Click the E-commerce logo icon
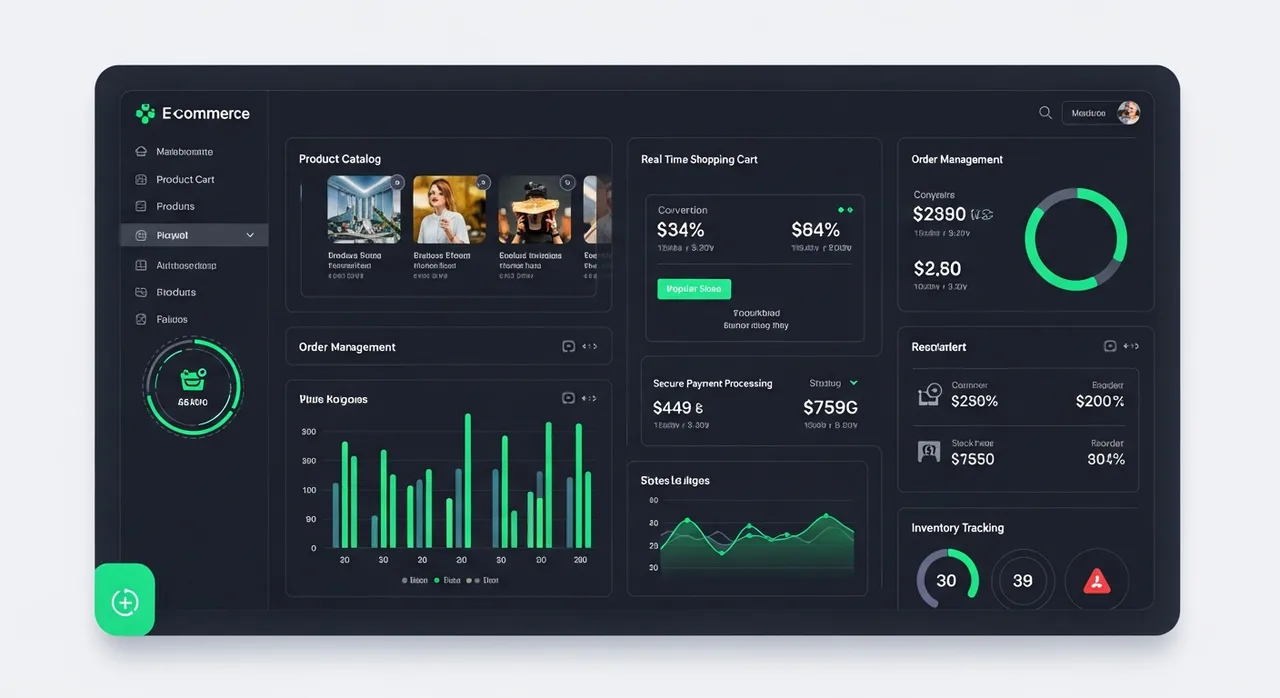The width and height of the screenshot is (1280, 698). pyautogui.click(x=146, y=113)
